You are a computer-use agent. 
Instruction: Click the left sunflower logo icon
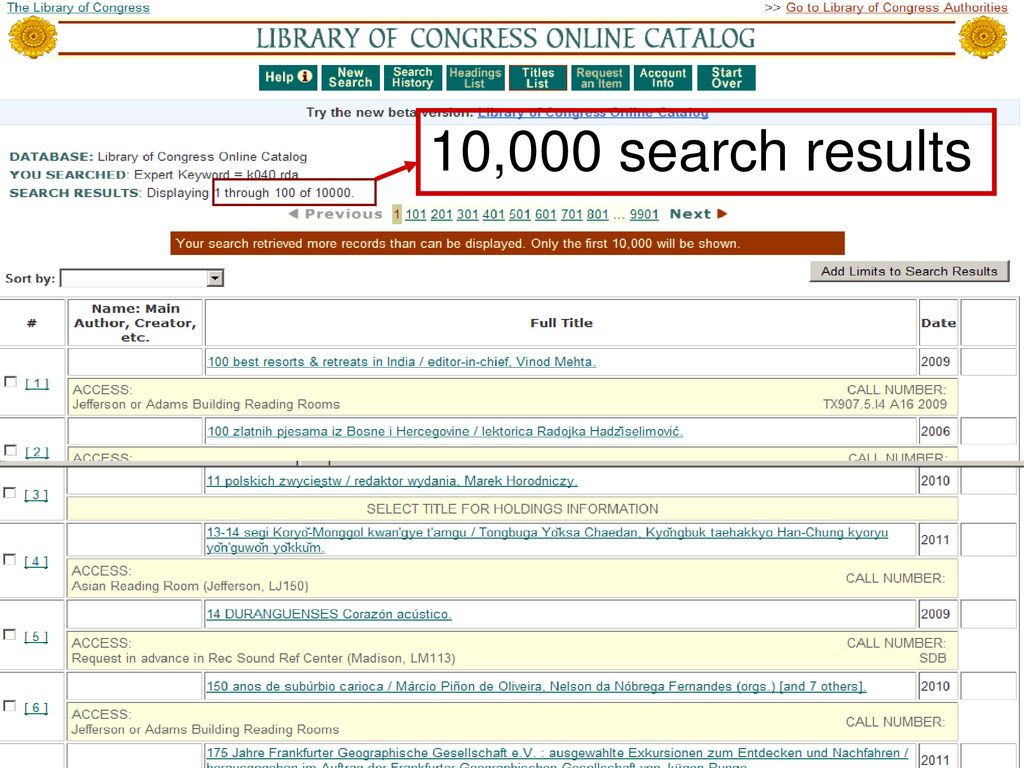pyautogui.click(x=31, y=37)
